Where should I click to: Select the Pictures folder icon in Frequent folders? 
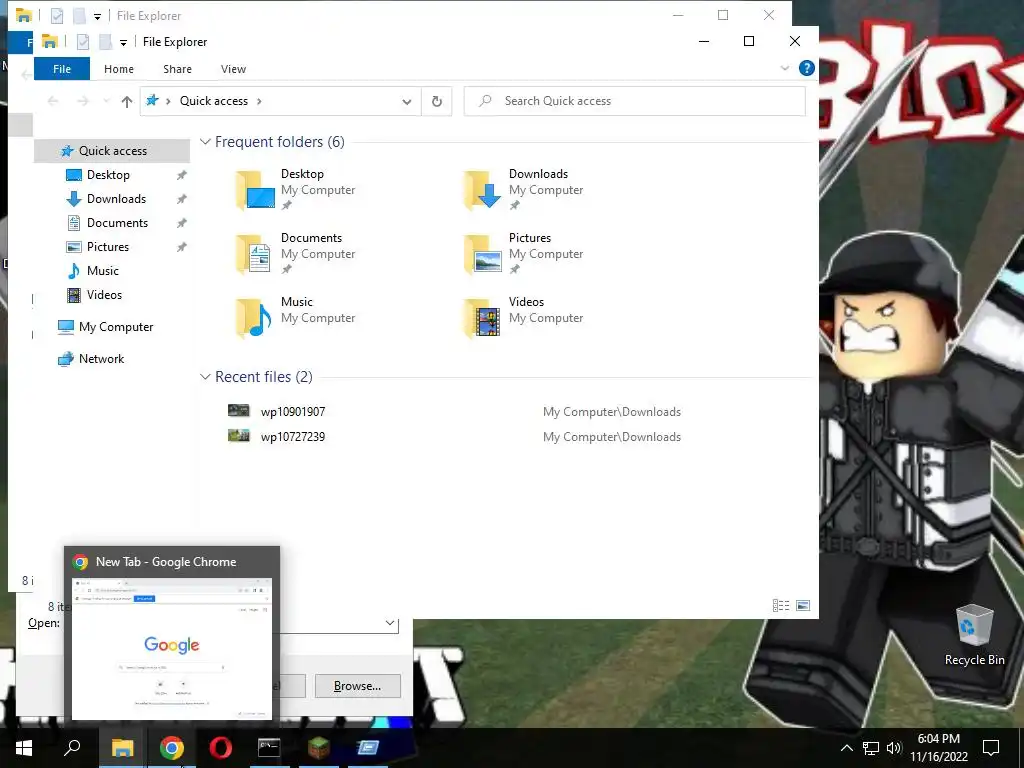[483, 254]
